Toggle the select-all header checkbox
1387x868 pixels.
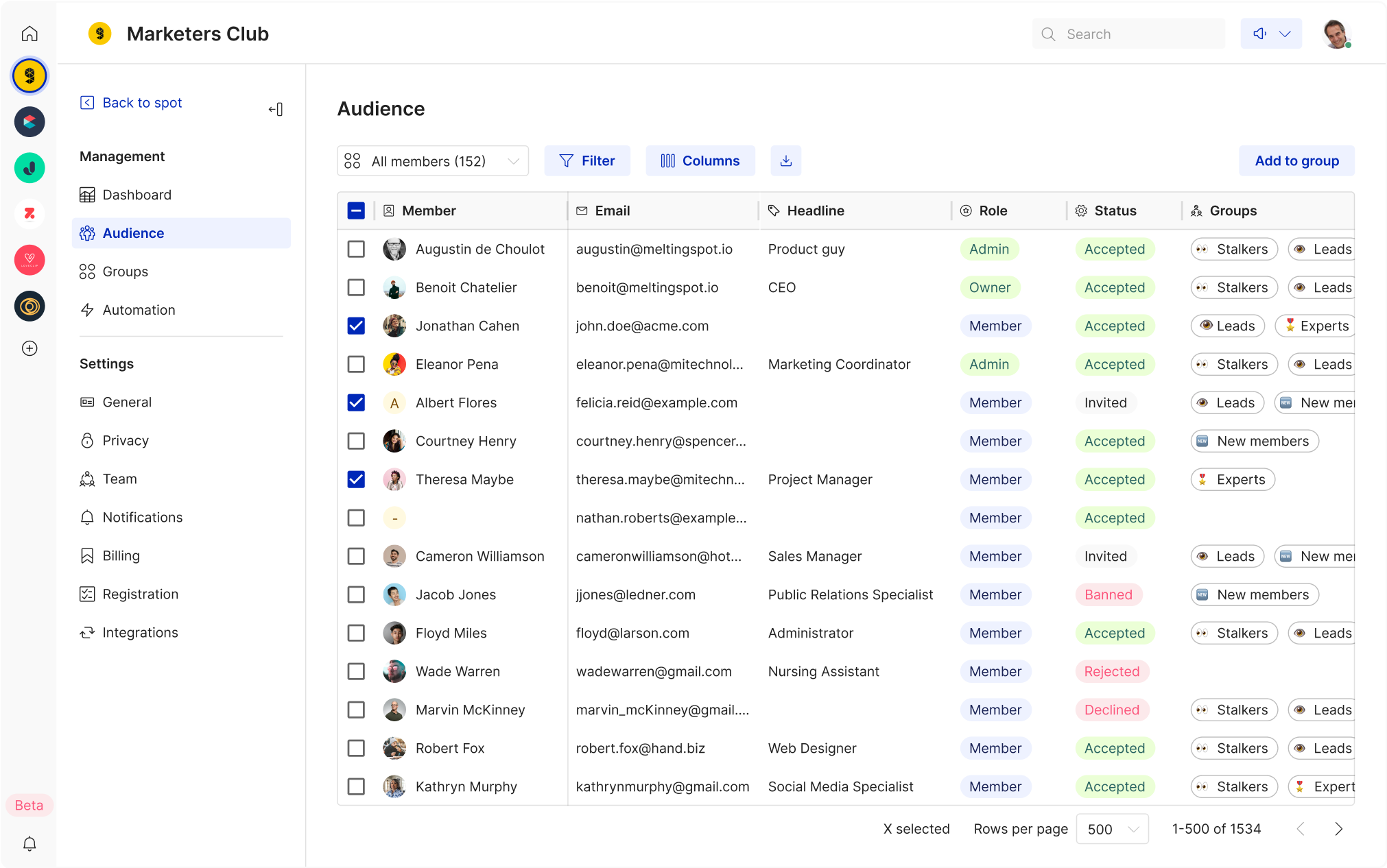[356, 210]
